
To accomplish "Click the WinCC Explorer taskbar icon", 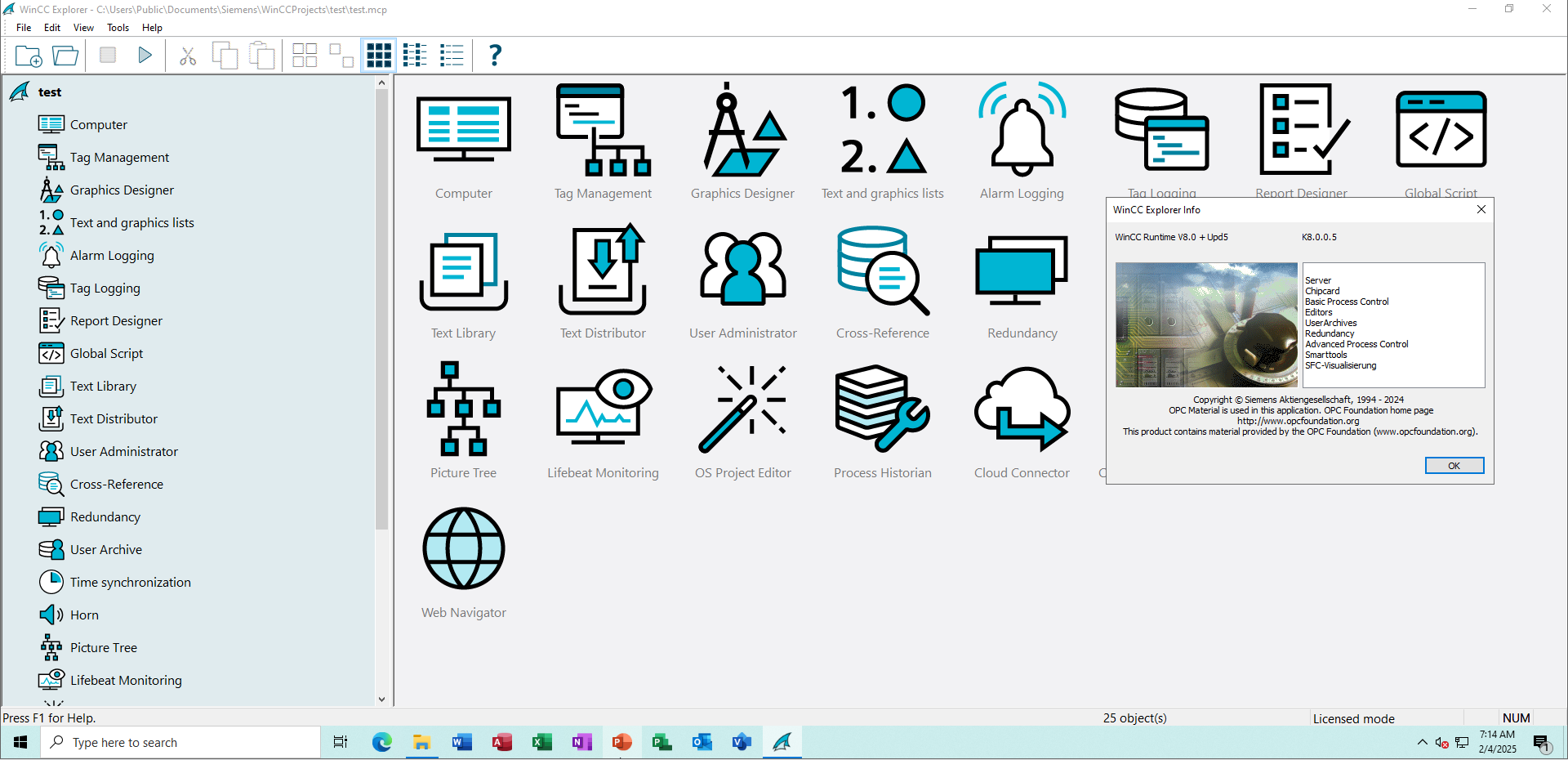I will 782,742.
